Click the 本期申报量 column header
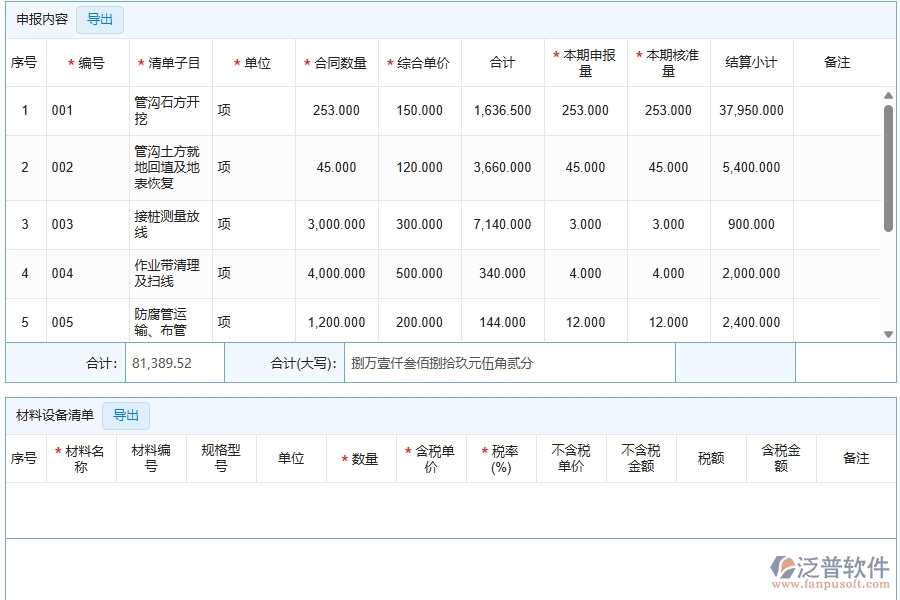The width and height of the screenshot is (900, 600). pyautogui.click(x=584, y=62)
